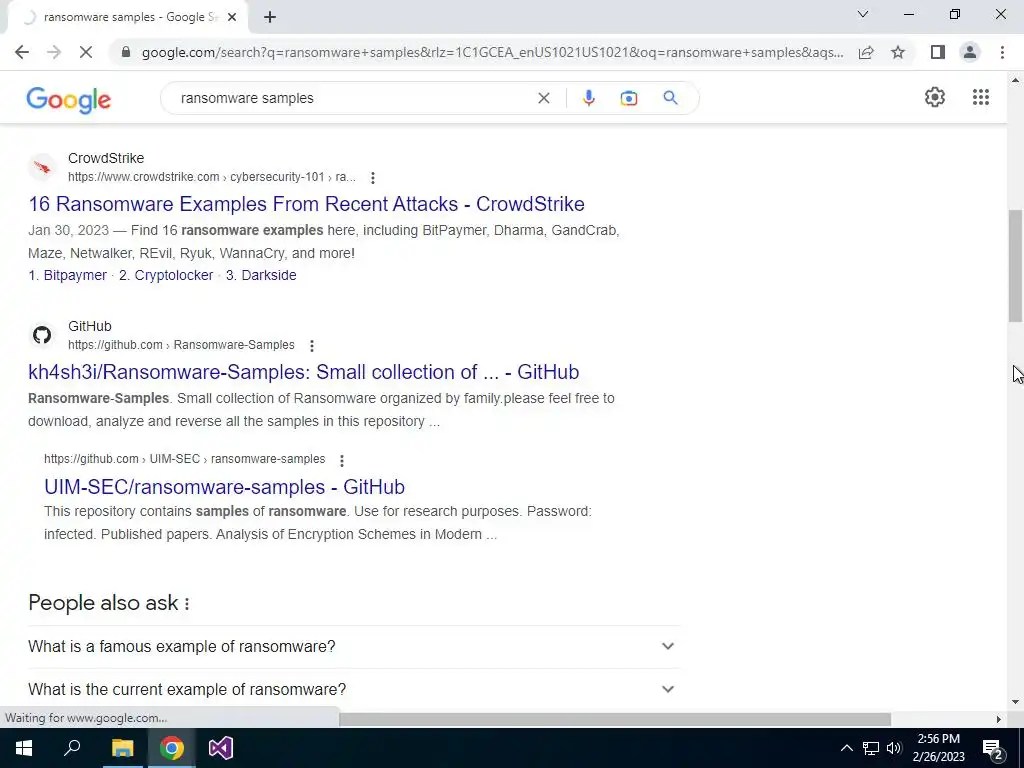Click the horizontal scrollbar thumb
The width and height of the screenshot is (1024, 768).
[615, 719]
